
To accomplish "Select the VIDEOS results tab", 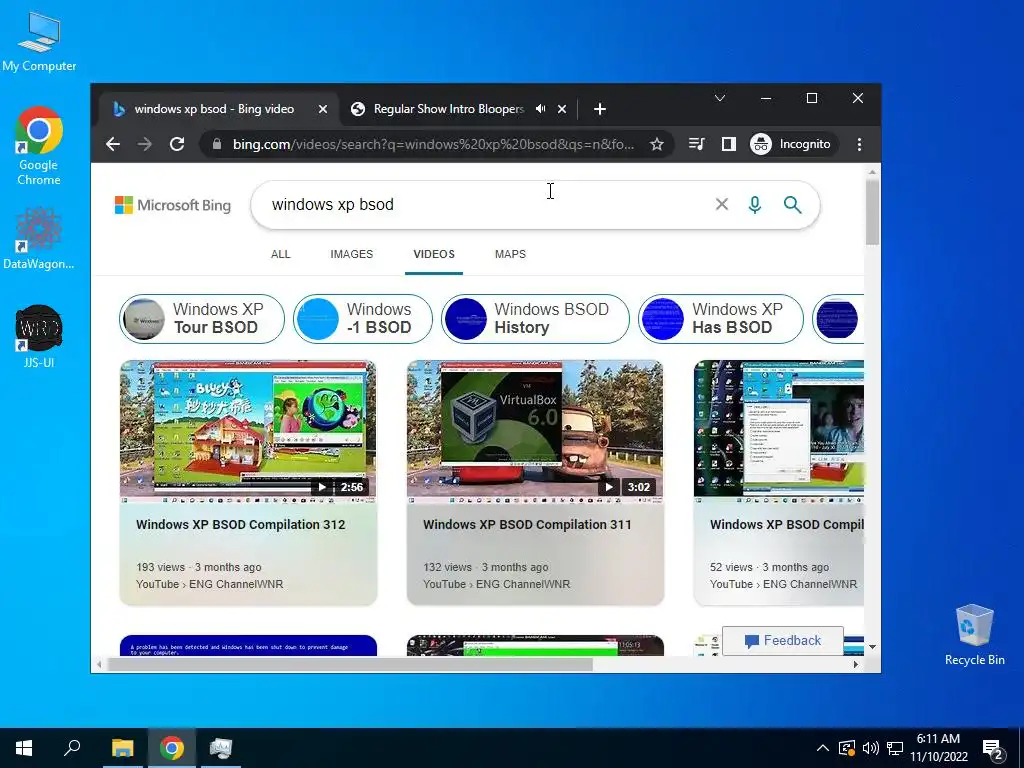I will 434,254.
